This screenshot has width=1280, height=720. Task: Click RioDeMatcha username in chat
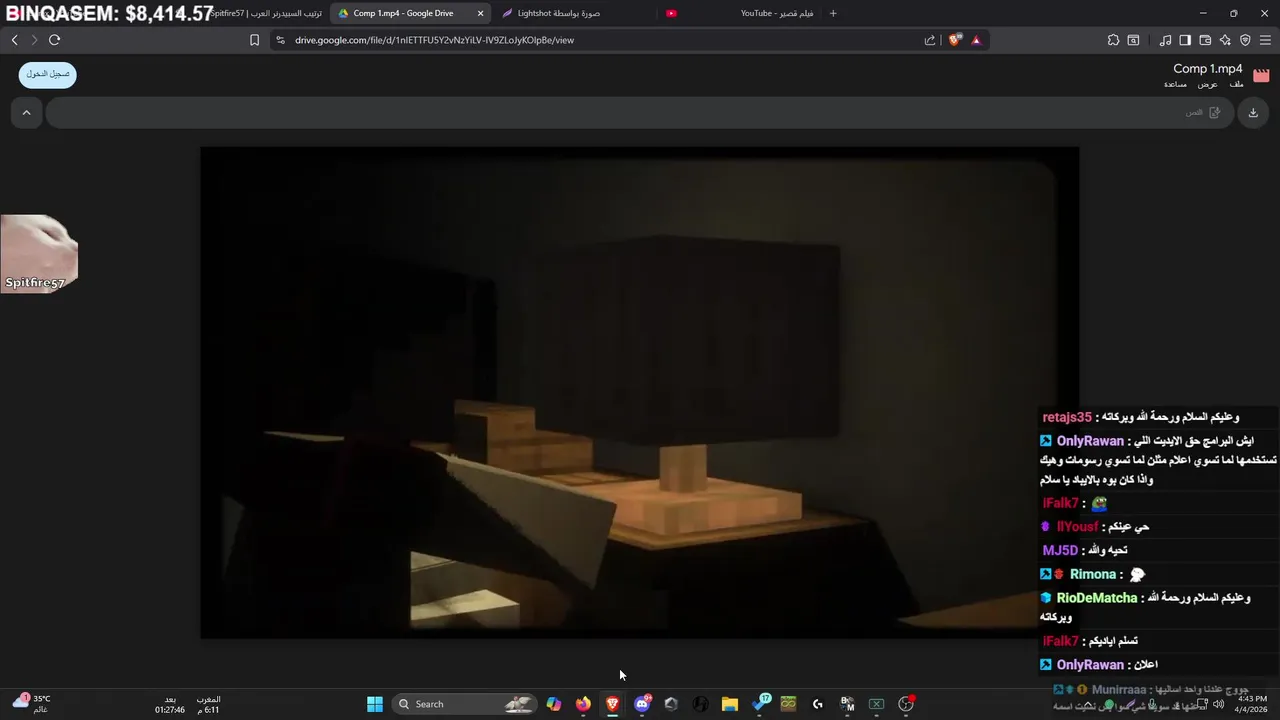pyautogui.click(x=1097, y=598)
